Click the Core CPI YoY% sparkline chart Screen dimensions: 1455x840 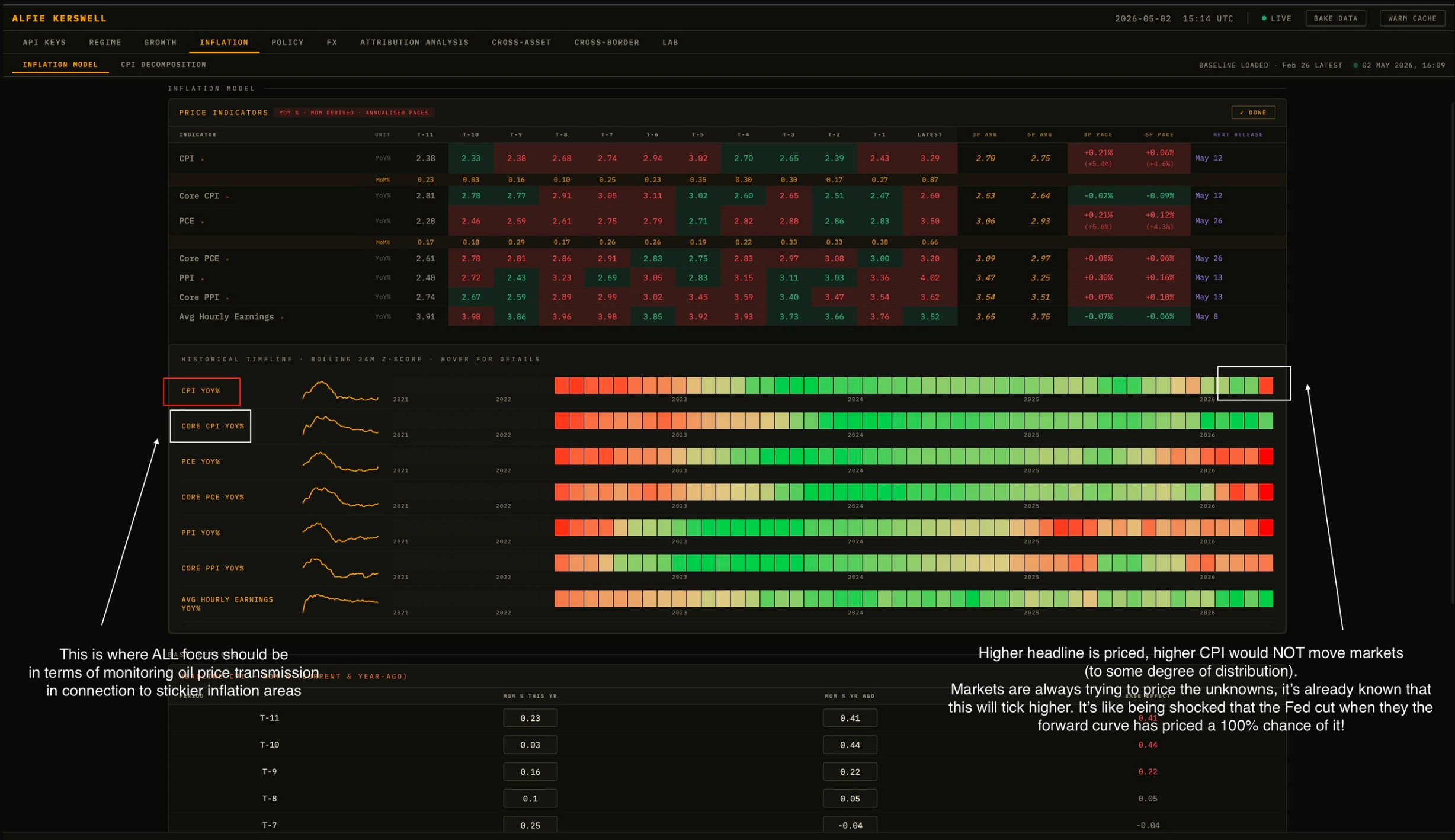click(340, 426)
